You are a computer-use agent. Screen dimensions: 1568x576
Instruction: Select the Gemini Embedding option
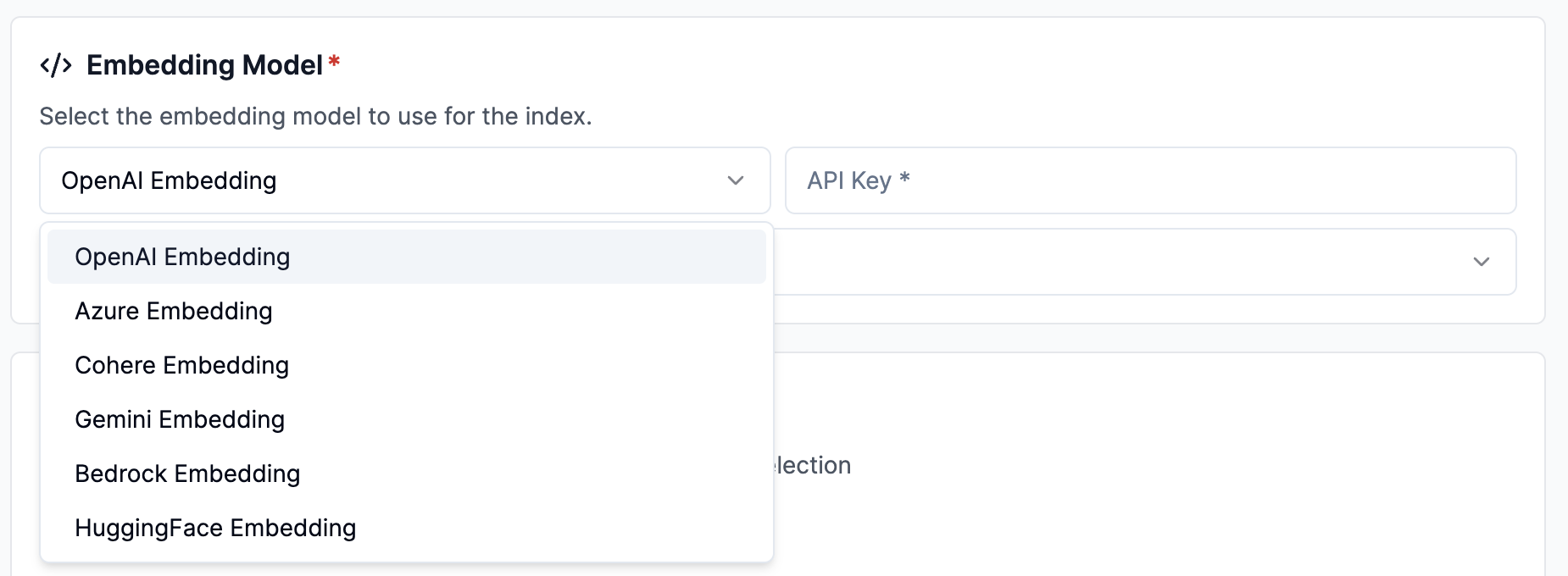point(180,419)
